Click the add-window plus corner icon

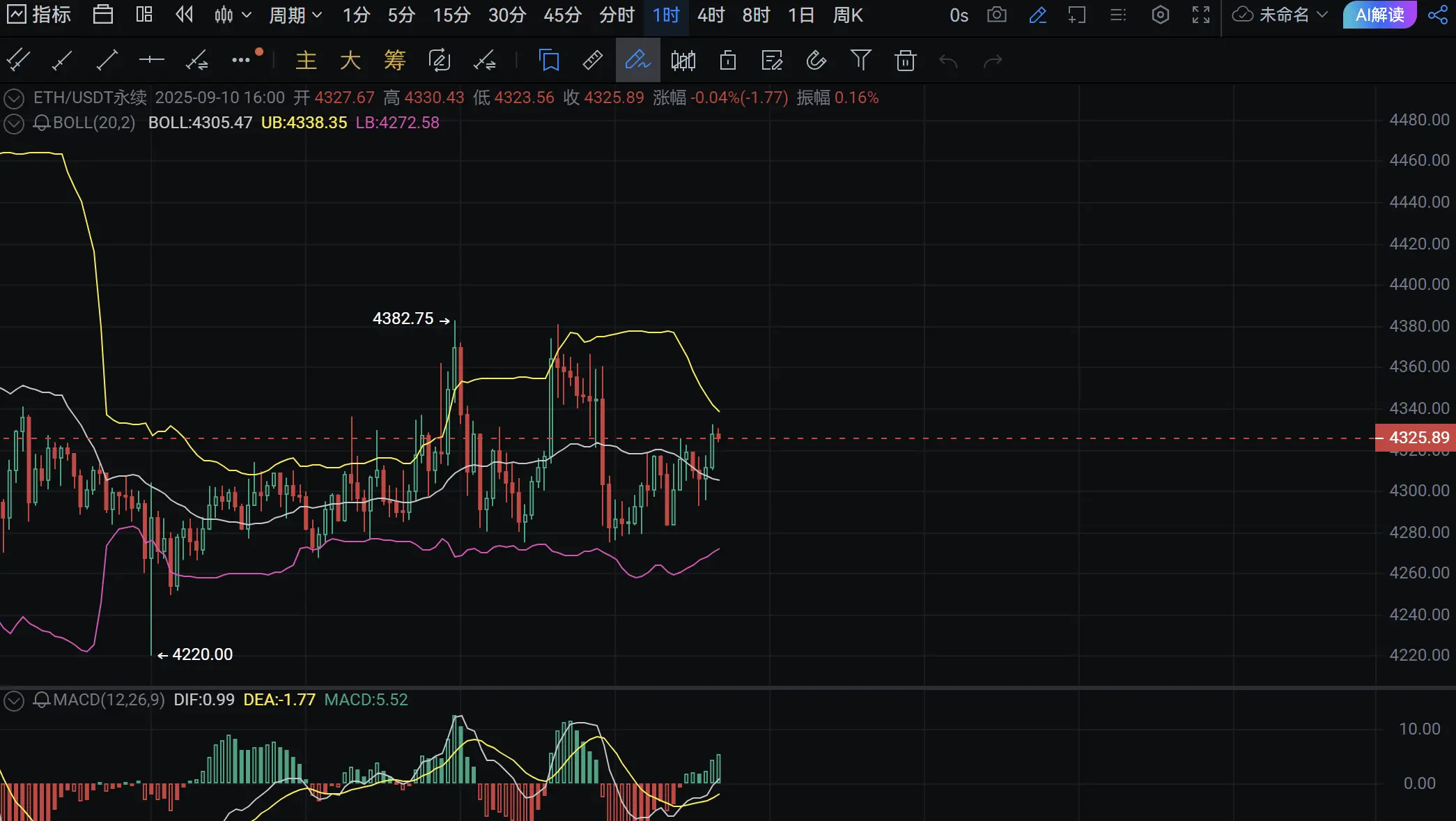click(x=1077, y=15)
